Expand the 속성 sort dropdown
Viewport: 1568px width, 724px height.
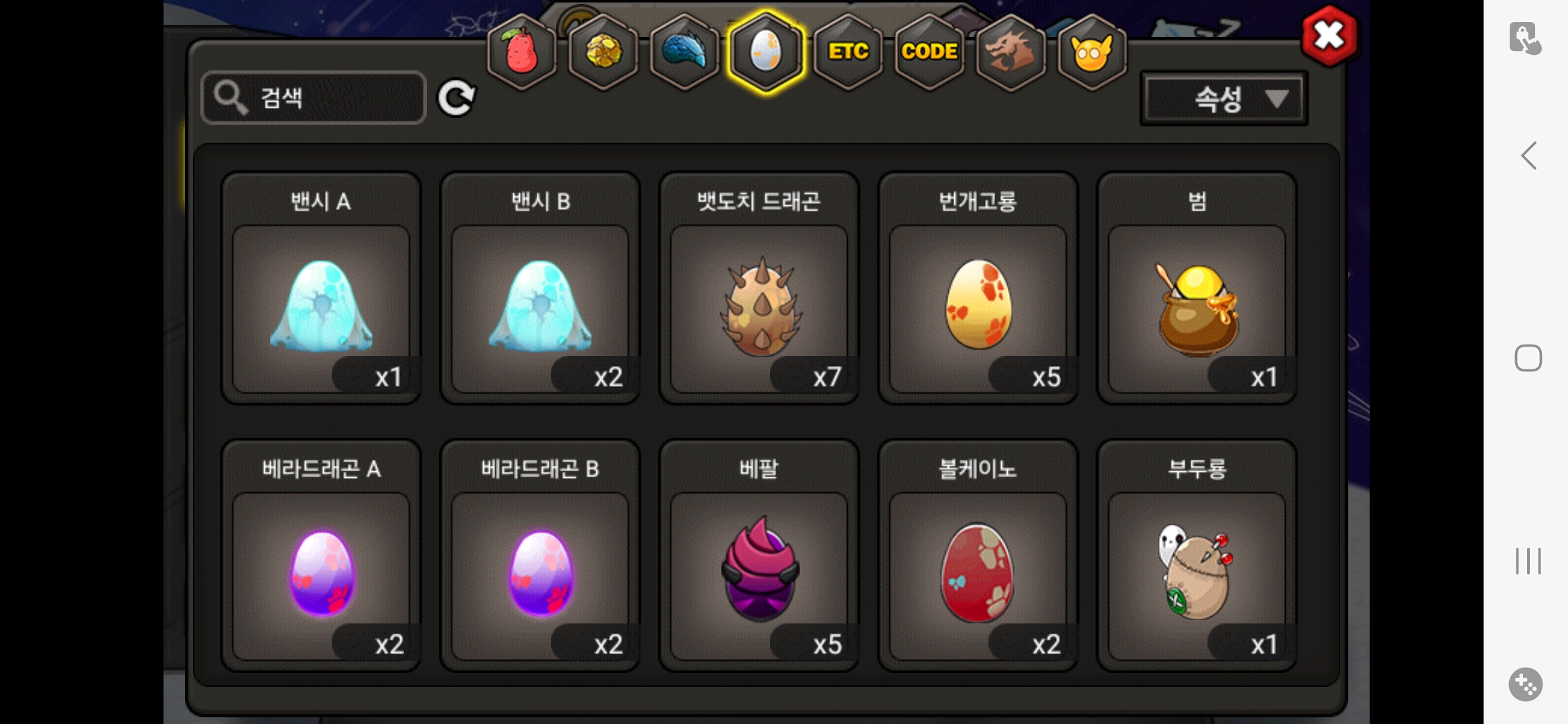[1224, 99]
